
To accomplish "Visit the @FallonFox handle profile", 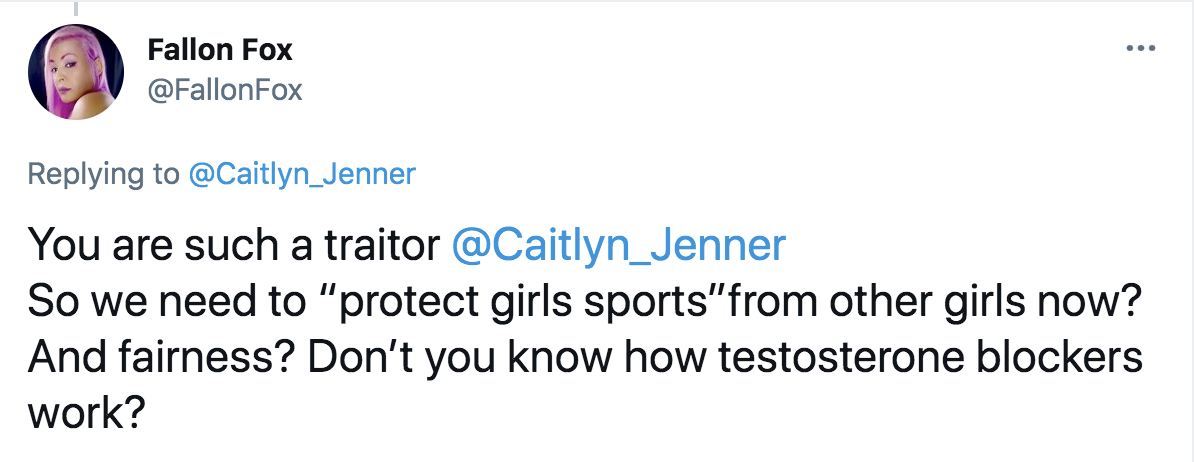I will tap(224, 91).
